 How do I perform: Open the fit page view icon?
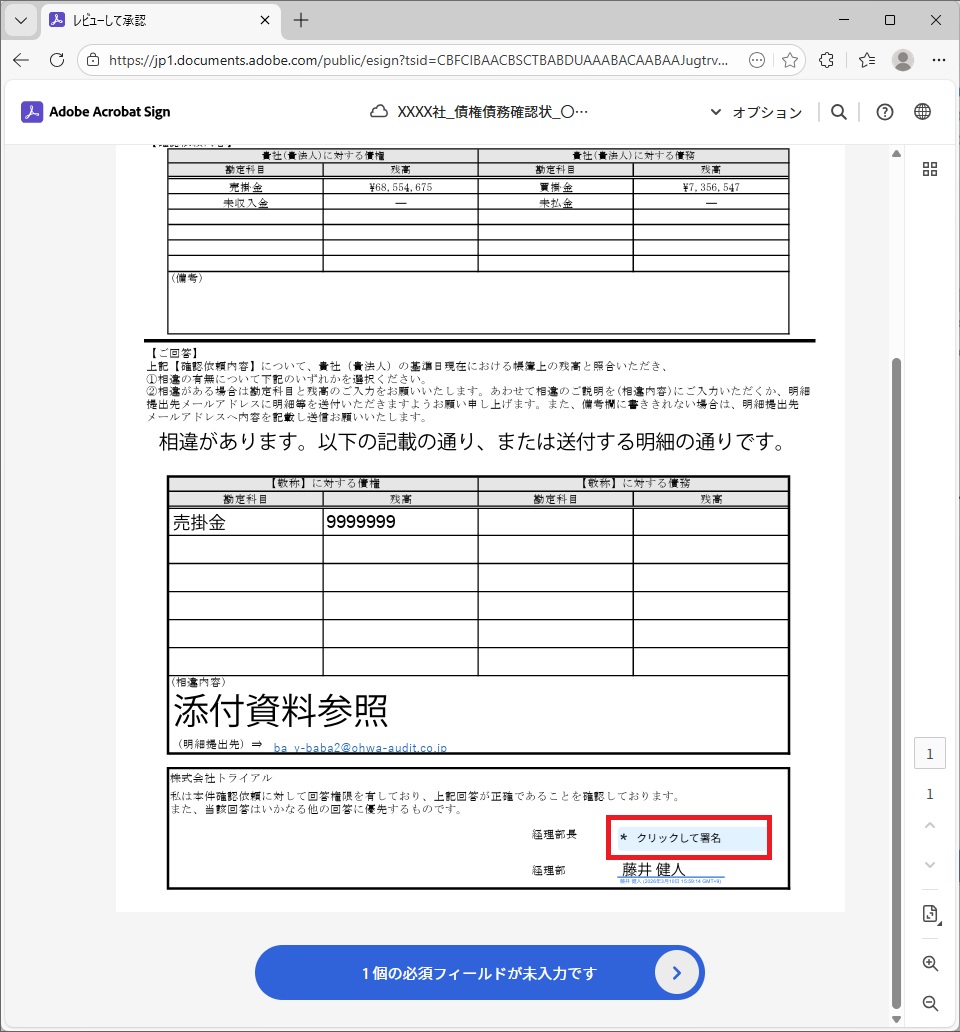(x=930, y=914)
